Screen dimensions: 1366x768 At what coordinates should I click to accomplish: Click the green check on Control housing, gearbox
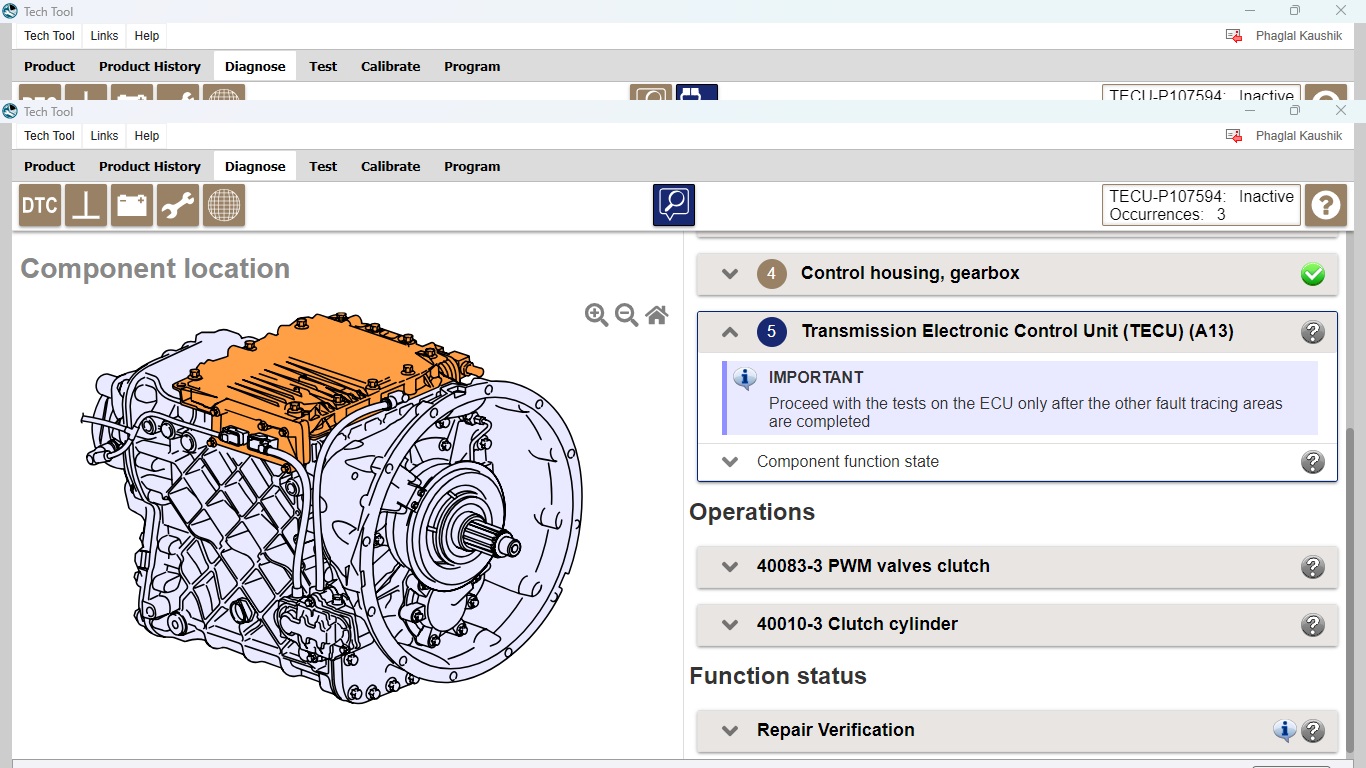tap(1313, 274)
